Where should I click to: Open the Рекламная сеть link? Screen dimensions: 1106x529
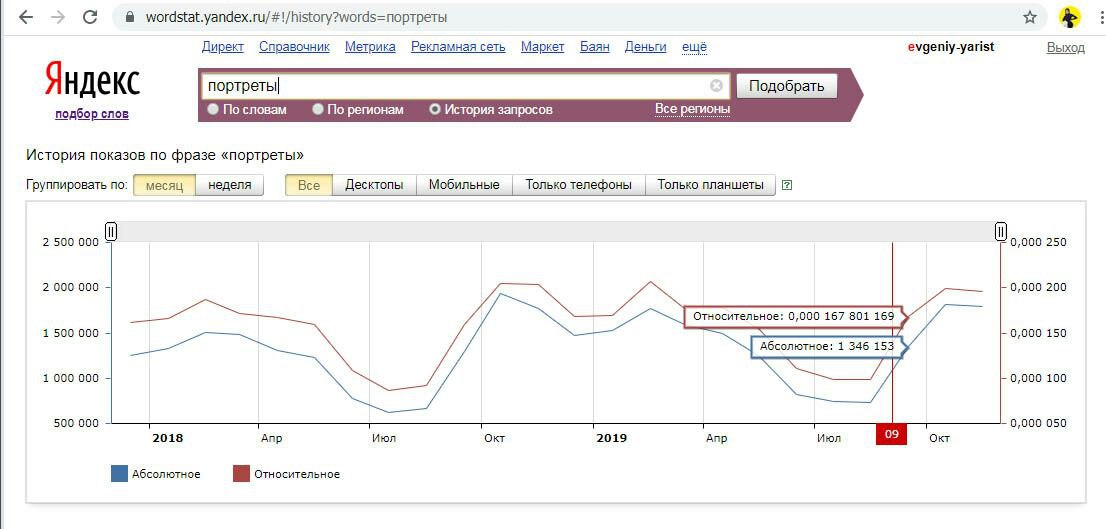(x=458, y=47)
